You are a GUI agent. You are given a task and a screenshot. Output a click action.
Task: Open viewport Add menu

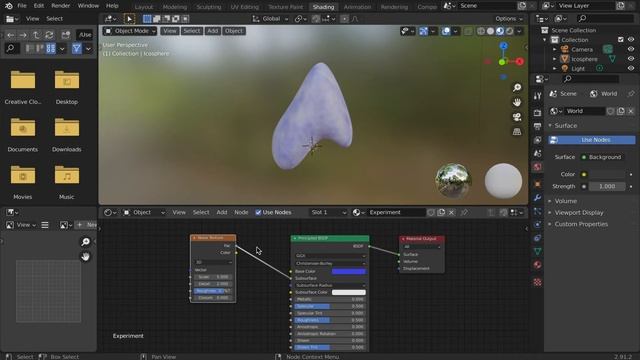(x=212, y=31)
